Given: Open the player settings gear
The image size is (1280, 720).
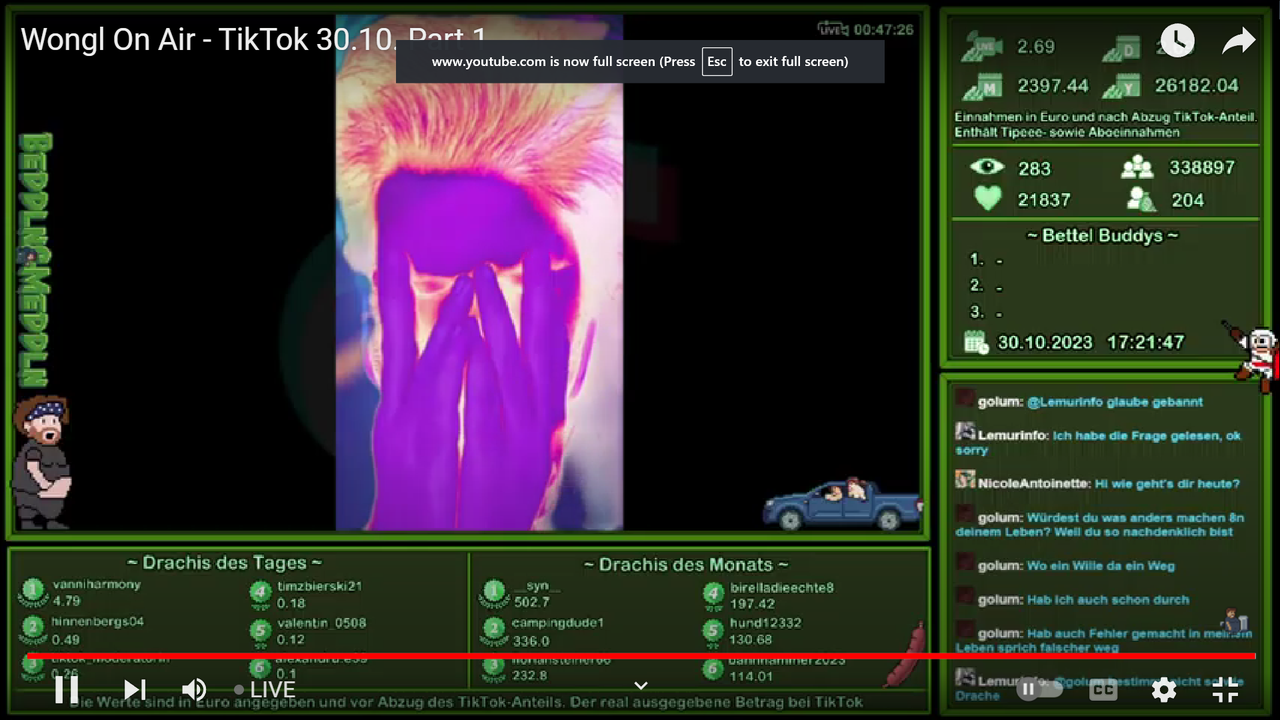Looking at the screenshot, I should [1163, 689].
